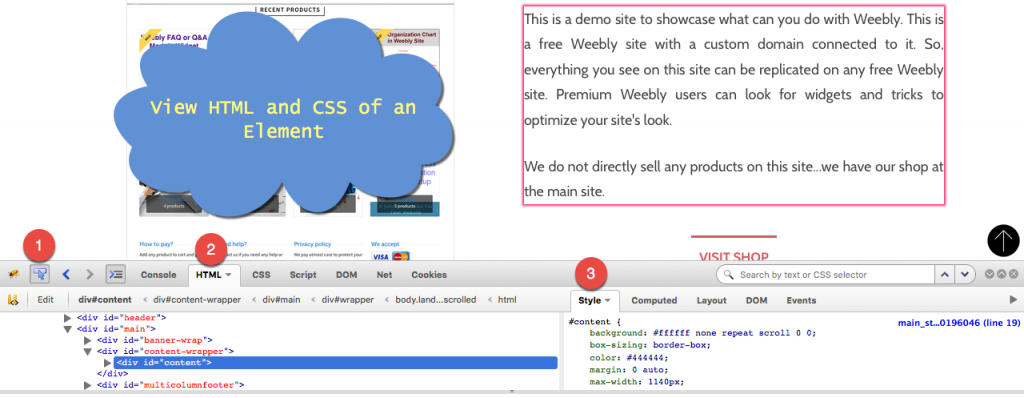Screen dimensions: 1024x398
Task: Open the Cookies panel
Action: click(x=429, y=275)
